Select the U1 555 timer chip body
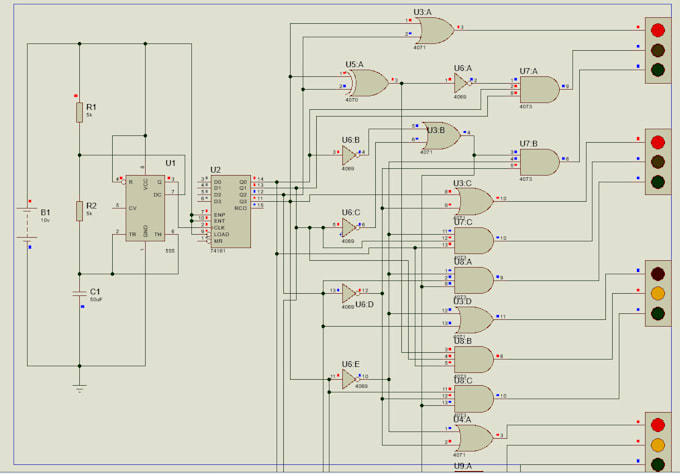The image size is (680, 474). pyautogui.click(x=145, y=208)
